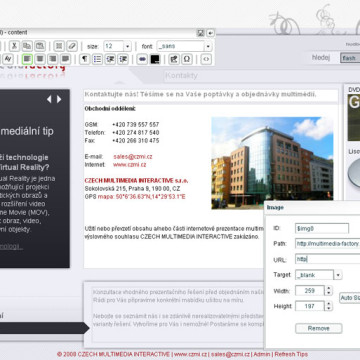Click the indent icon after bullet list

pos(110,59)
